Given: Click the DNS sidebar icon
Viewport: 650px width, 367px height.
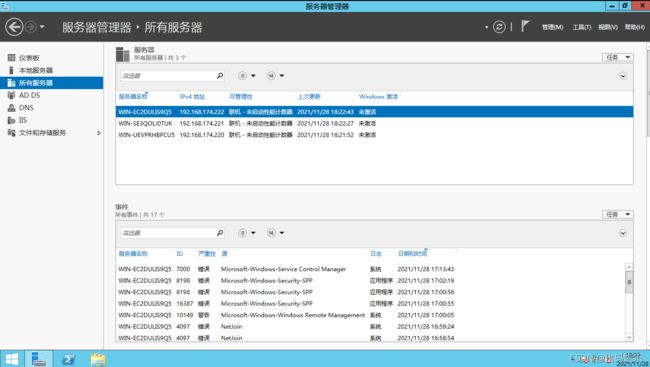Looking at the screenshot, I should [12, 107].
